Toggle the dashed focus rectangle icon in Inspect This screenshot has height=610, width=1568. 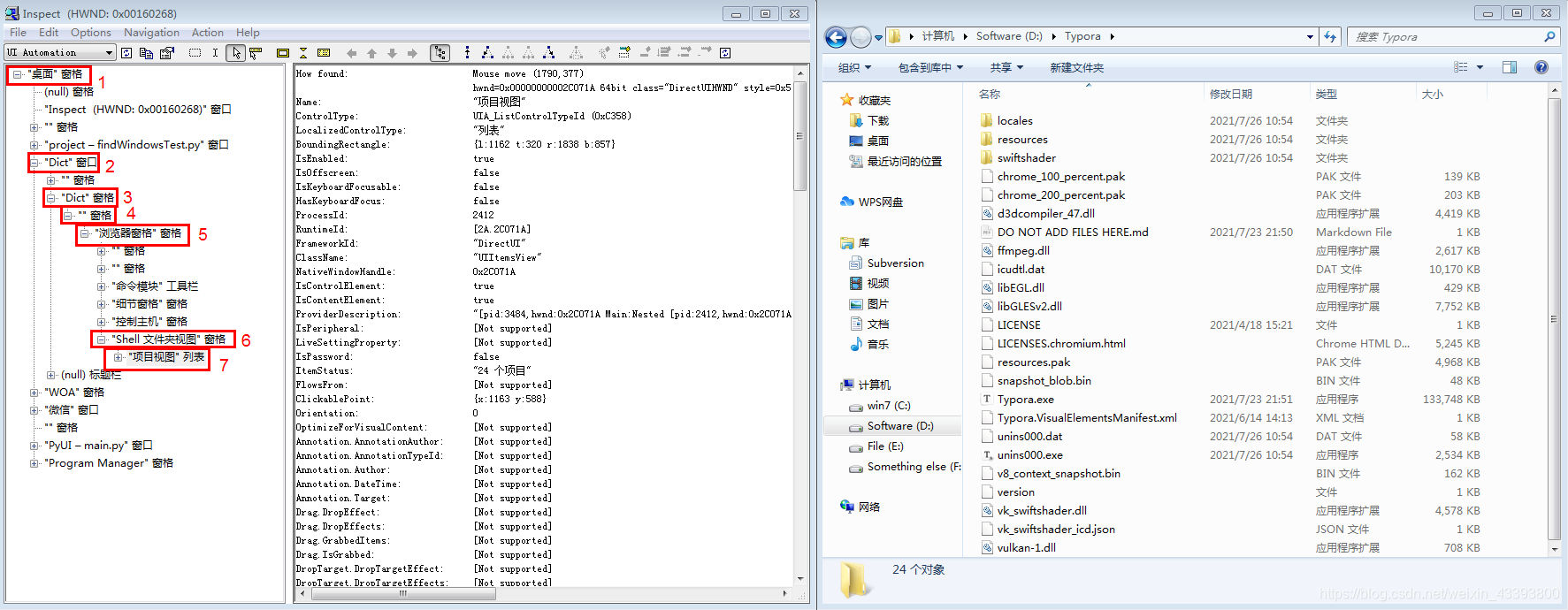[195, 53]
